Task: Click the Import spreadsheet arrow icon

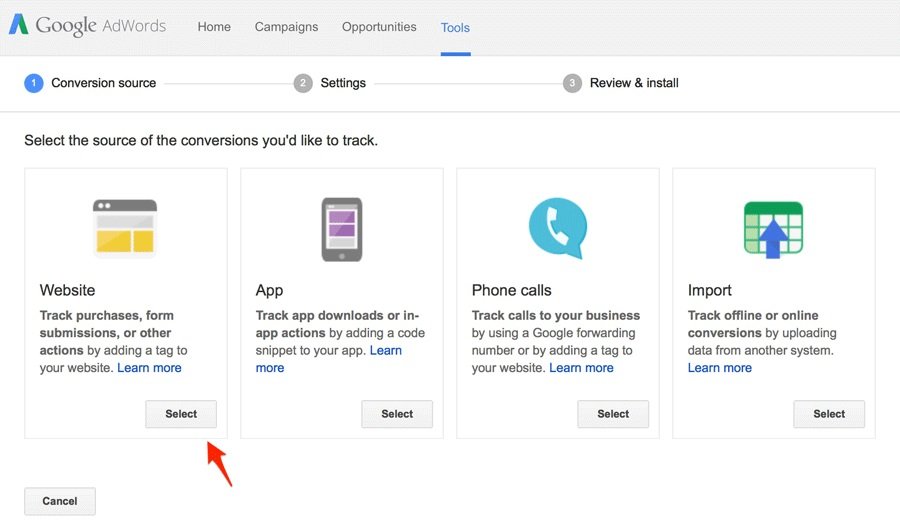Action: click(x=773, y=229)
